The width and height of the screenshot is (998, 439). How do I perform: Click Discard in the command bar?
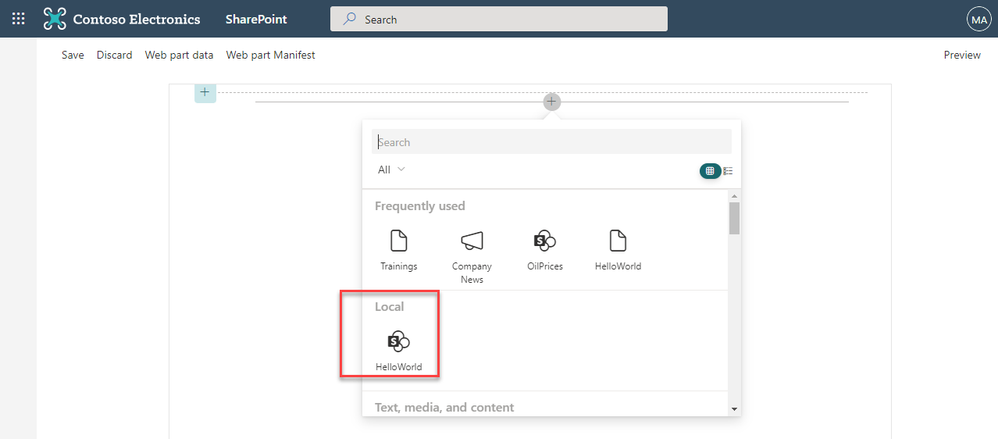click(115, 55)
